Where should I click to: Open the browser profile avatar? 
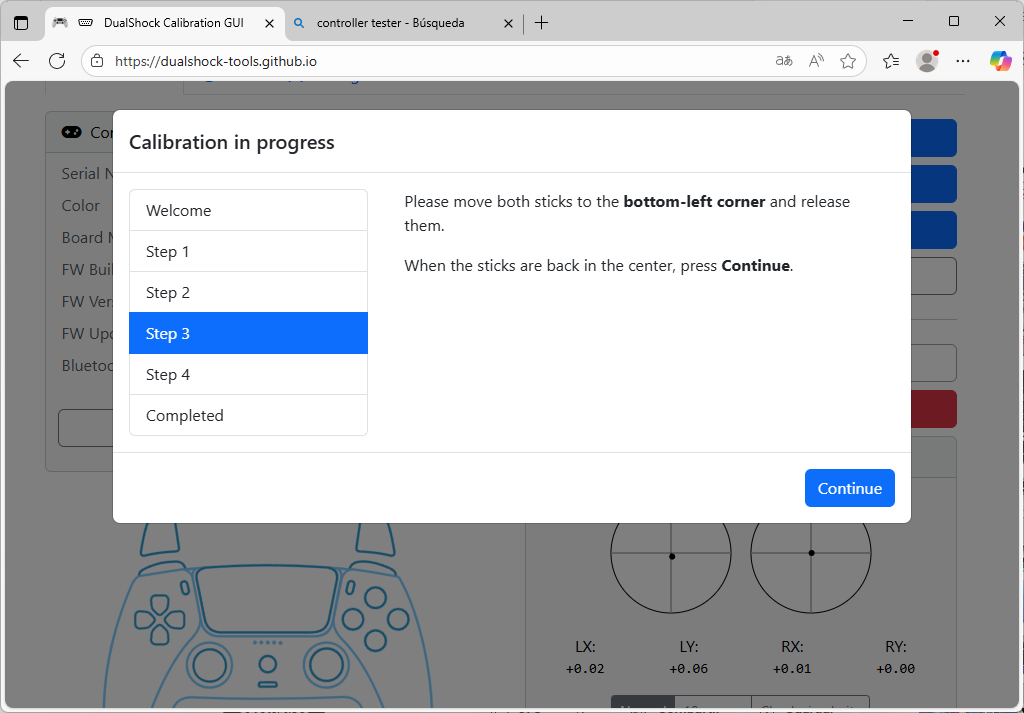[x=927, y=61]
